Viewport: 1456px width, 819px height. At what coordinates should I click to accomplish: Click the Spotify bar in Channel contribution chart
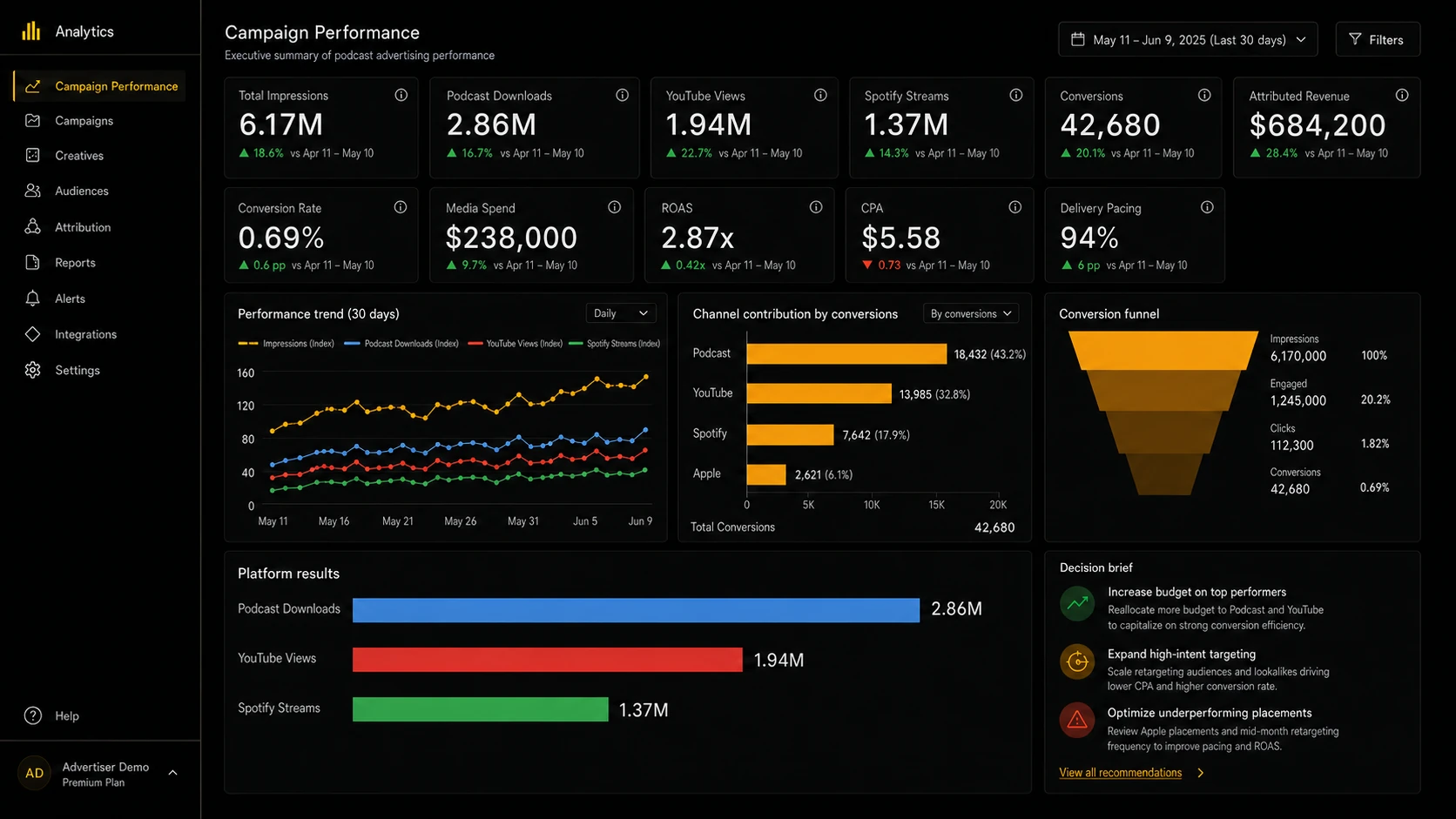791,434
